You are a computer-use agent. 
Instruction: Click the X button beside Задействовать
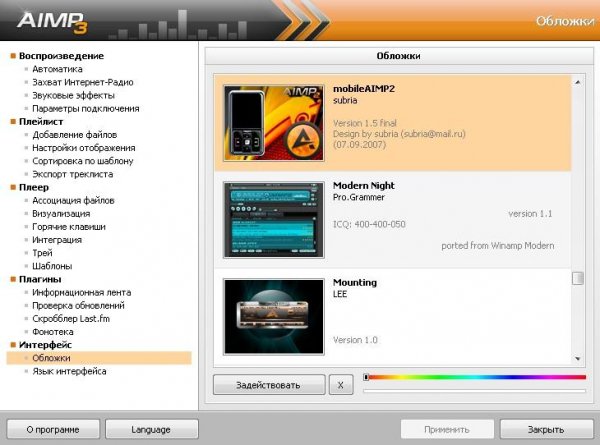click(x=341, y=385)
